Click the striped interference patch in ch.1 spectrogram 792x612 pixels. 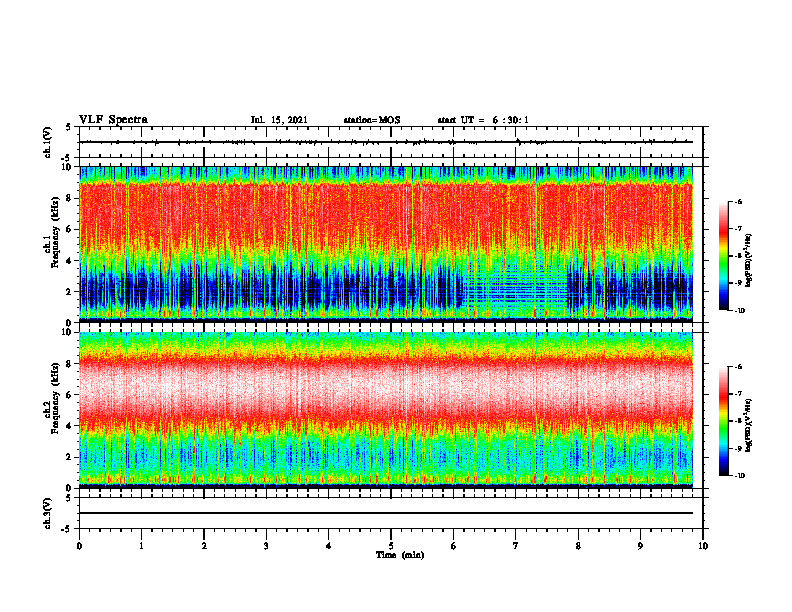[515, 288]
